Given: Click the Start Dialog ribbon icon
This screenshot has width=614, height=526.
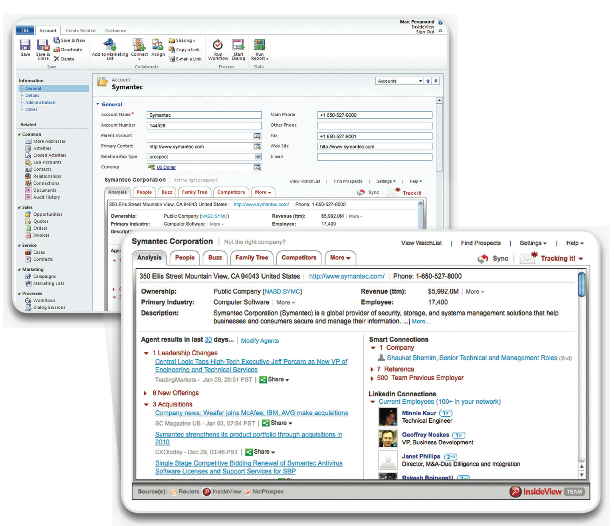Looking at the screenshot, I should (238, 44).
